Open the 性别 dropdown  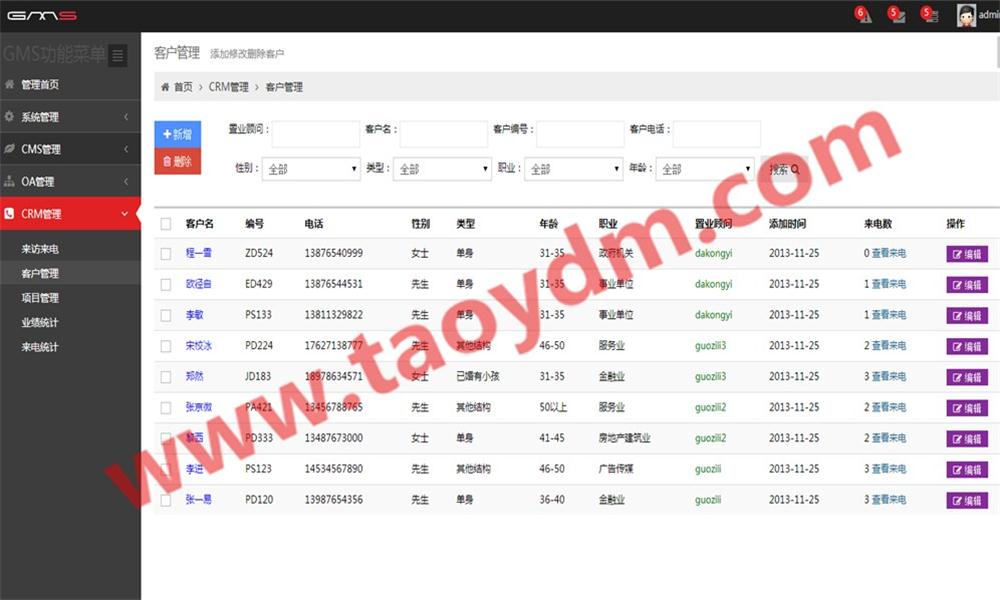311,169
